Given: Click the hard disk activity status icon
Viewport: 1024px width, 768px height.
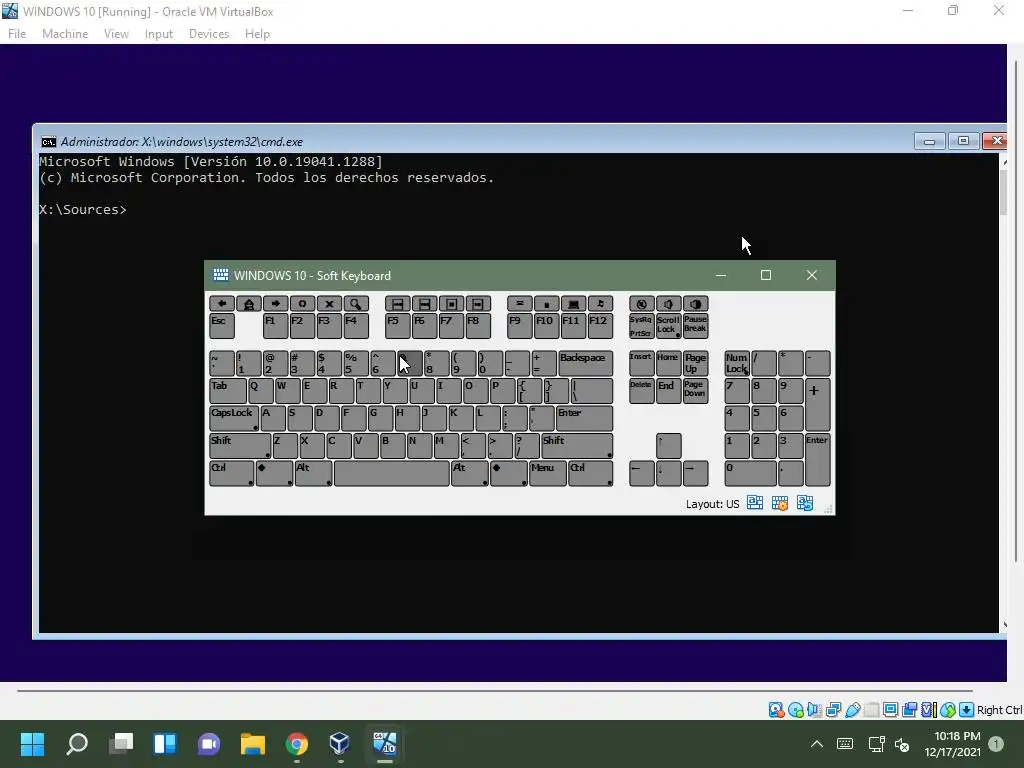Looking at the screenshot, I should coord(776,710).
